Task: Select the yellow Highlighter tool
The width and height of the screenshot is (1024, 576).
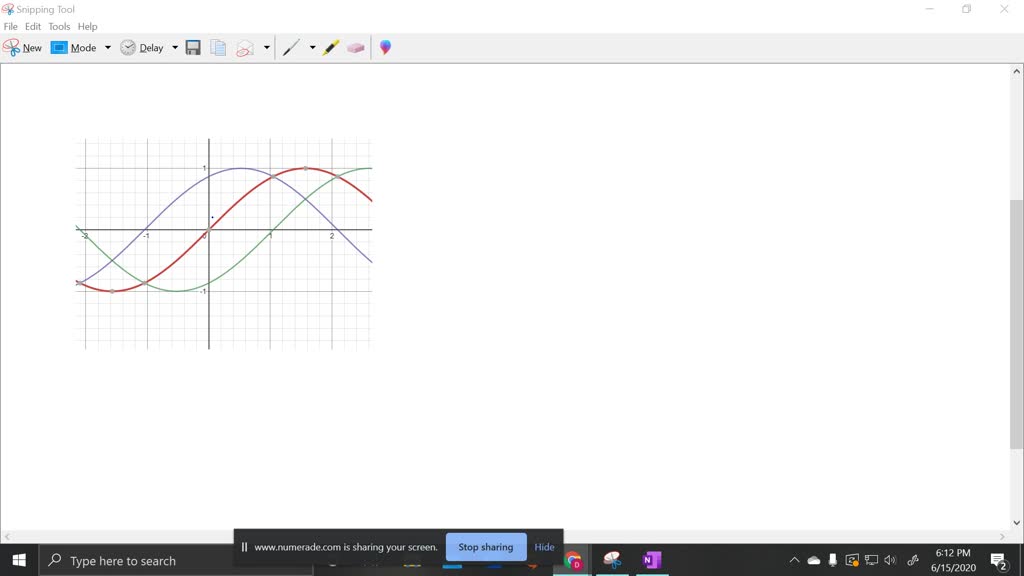Action: click(x=331, y=47)
